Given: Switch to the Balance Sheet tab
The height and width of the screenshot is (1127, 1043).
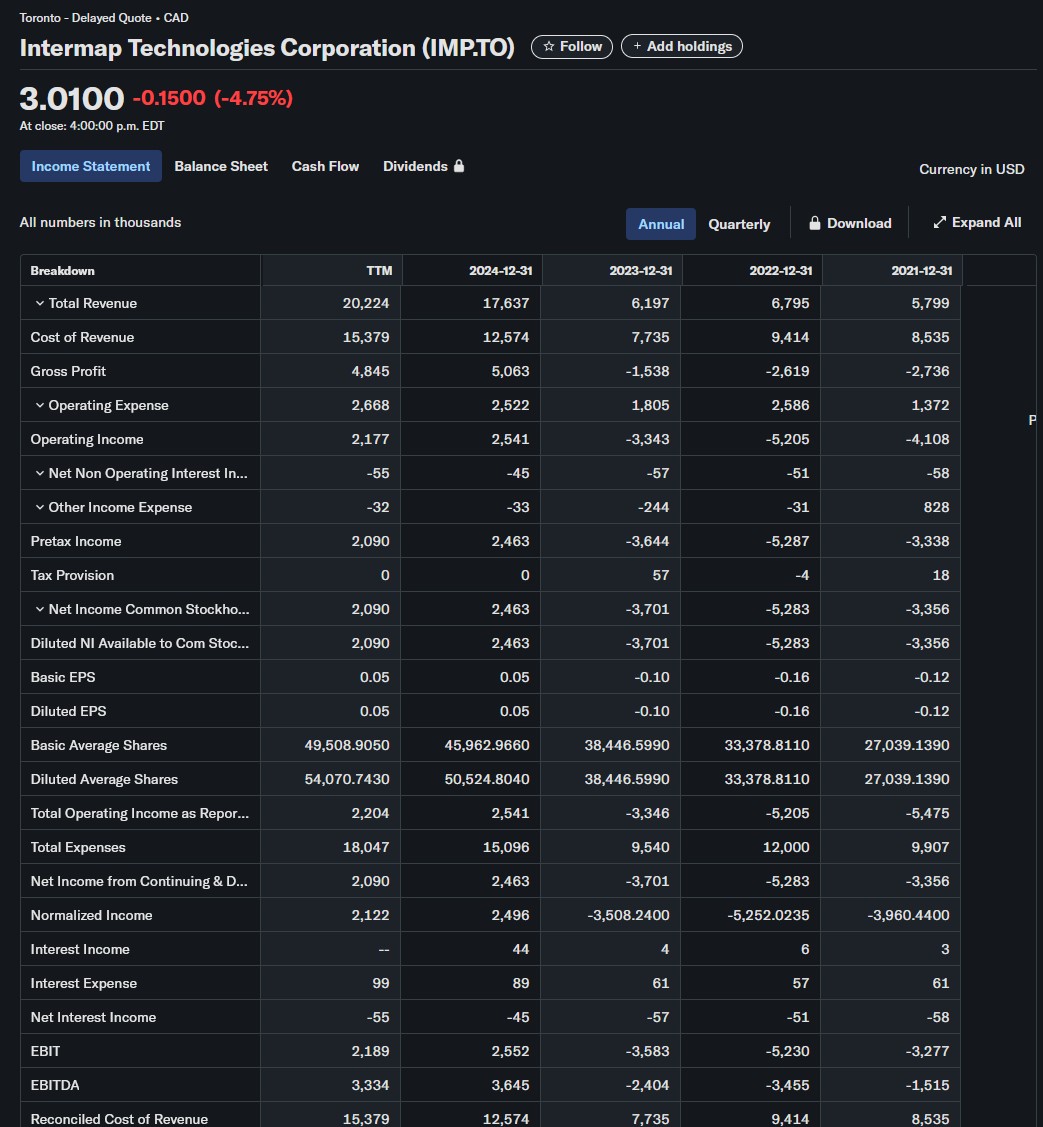Looking at the screenshot, I should pos(221,166).
